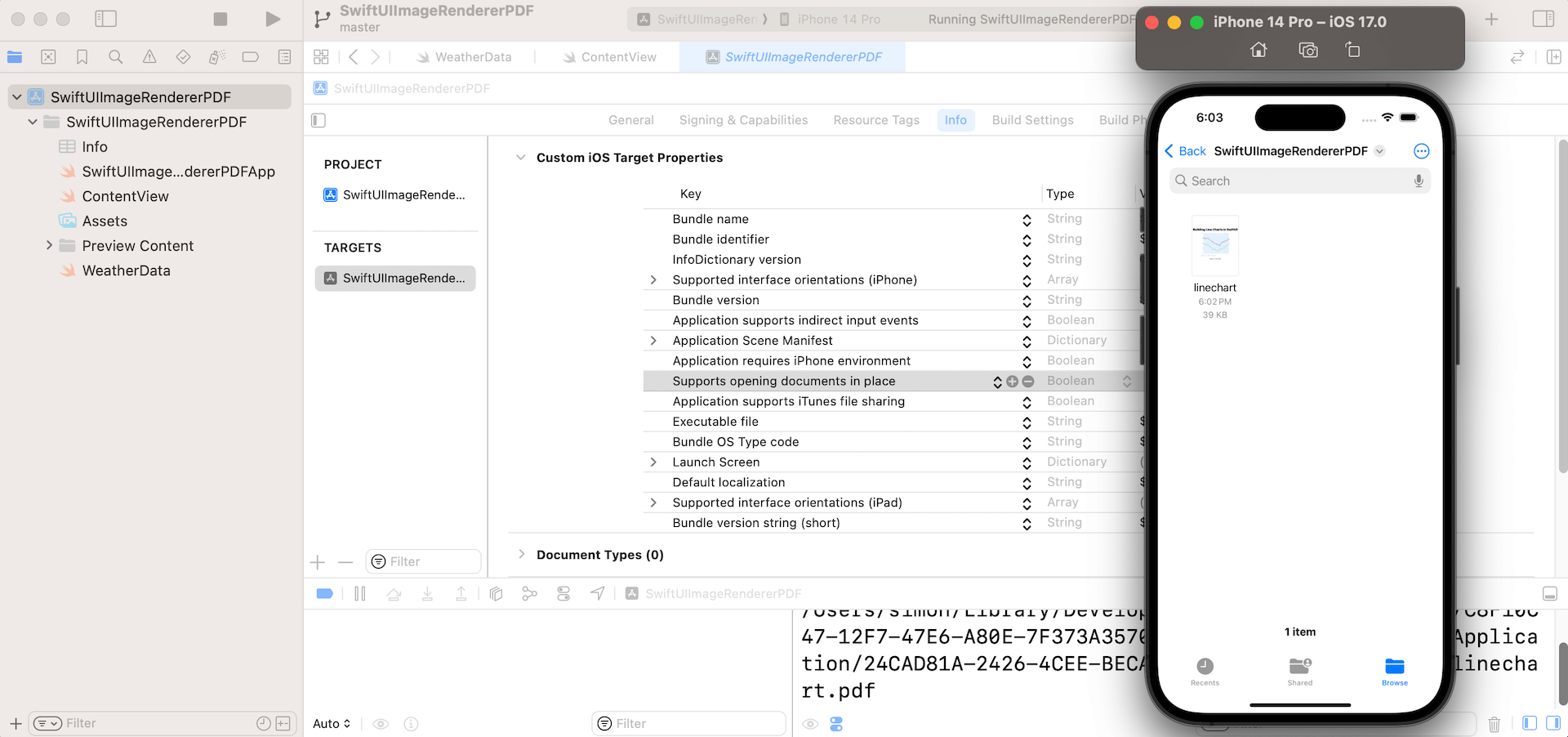Show only console in debug area

[1553, 723]
